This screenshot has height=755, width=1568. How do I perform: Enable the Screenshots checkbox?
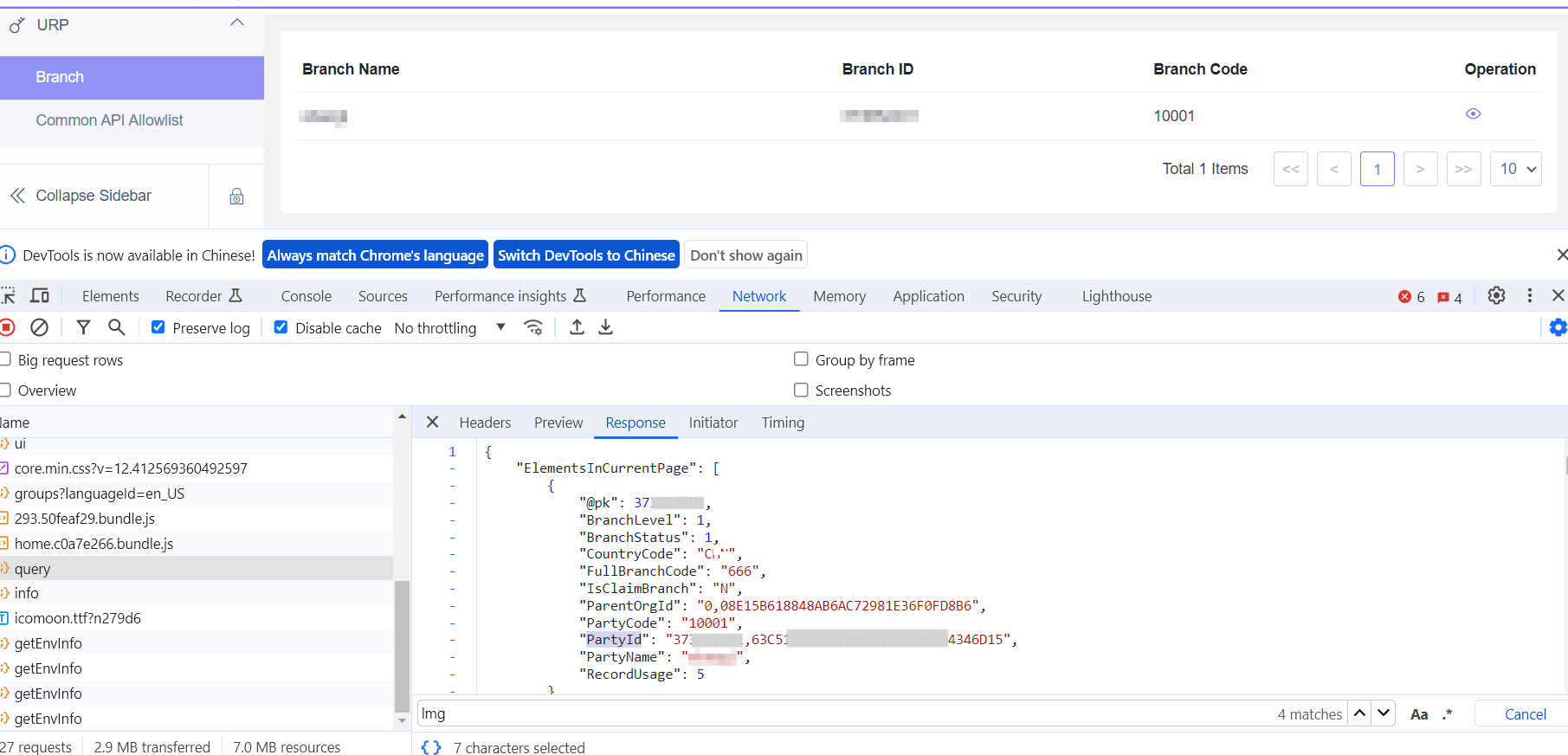pos(801,390)
